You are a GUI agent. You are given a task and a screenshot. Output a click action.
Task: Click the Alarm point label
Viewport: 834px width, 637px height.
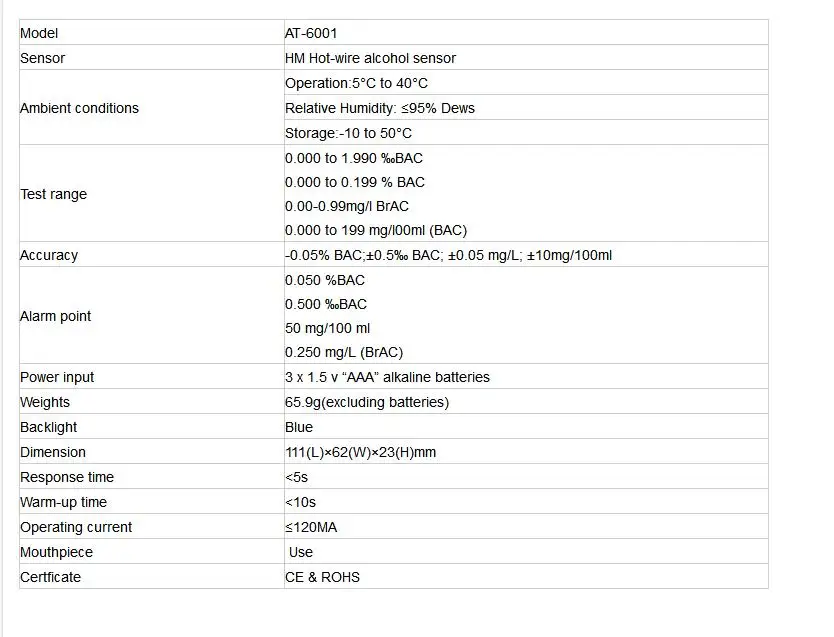point(55,316)
